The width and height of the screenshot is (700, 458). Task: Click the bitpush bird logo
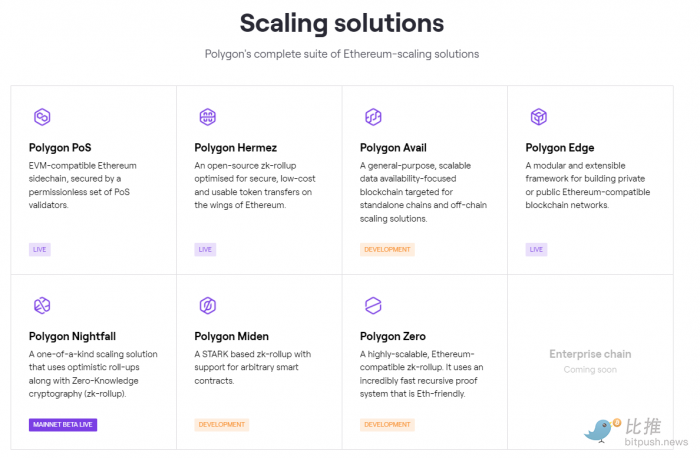coord(601,429)
